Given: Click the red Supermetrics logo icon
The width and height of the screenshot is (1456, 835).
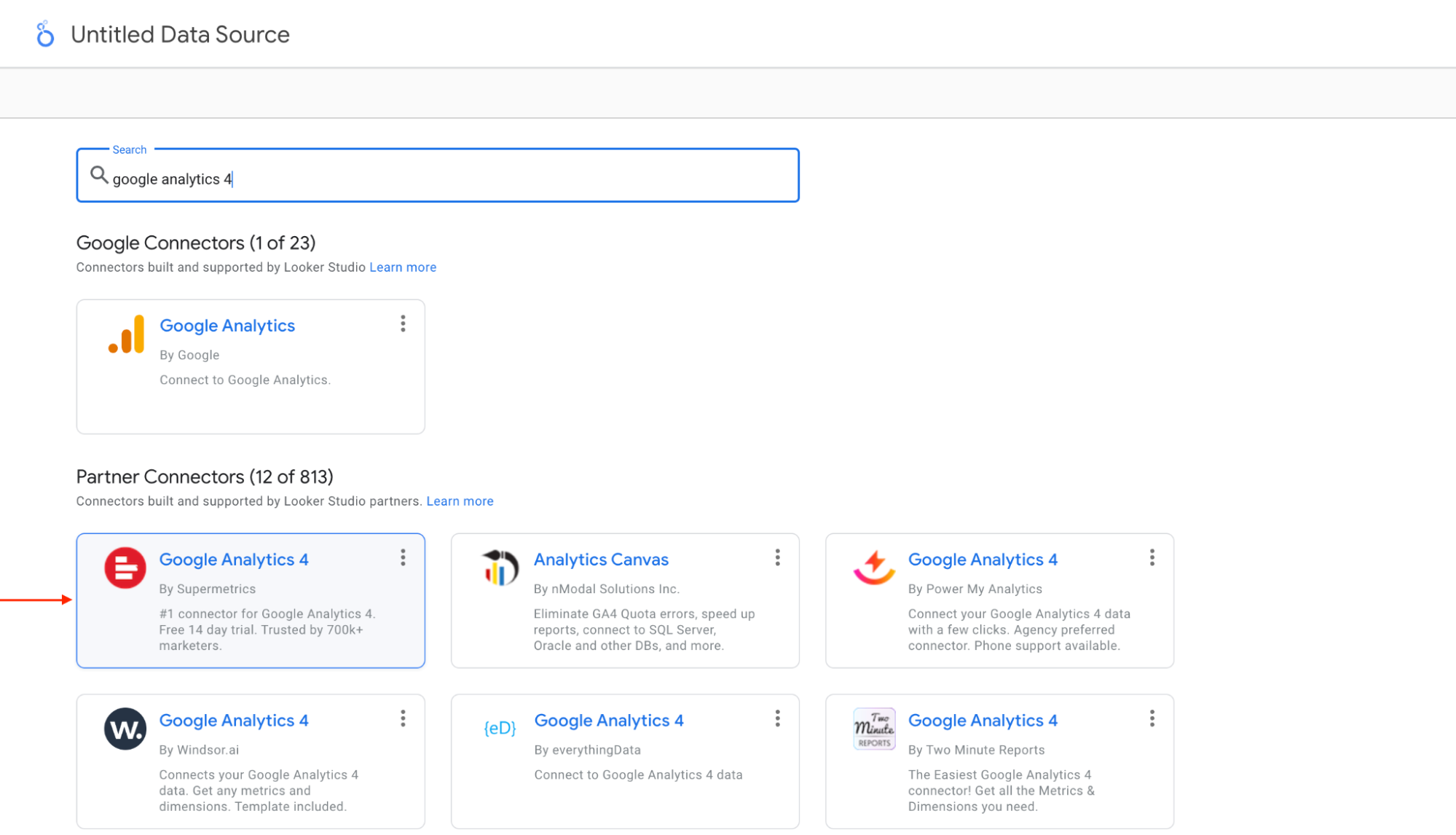Looking at the screenshot, I should tap(125, 568).
